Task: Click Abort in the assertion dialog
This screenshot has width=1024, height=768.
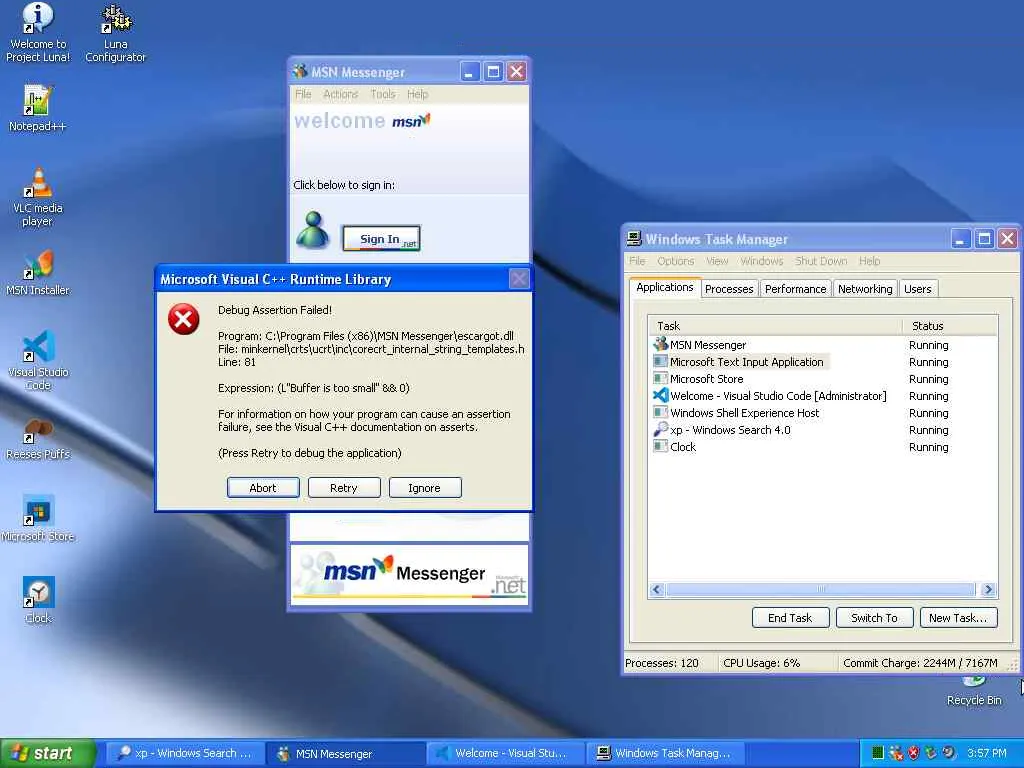Action: point(263,488)
